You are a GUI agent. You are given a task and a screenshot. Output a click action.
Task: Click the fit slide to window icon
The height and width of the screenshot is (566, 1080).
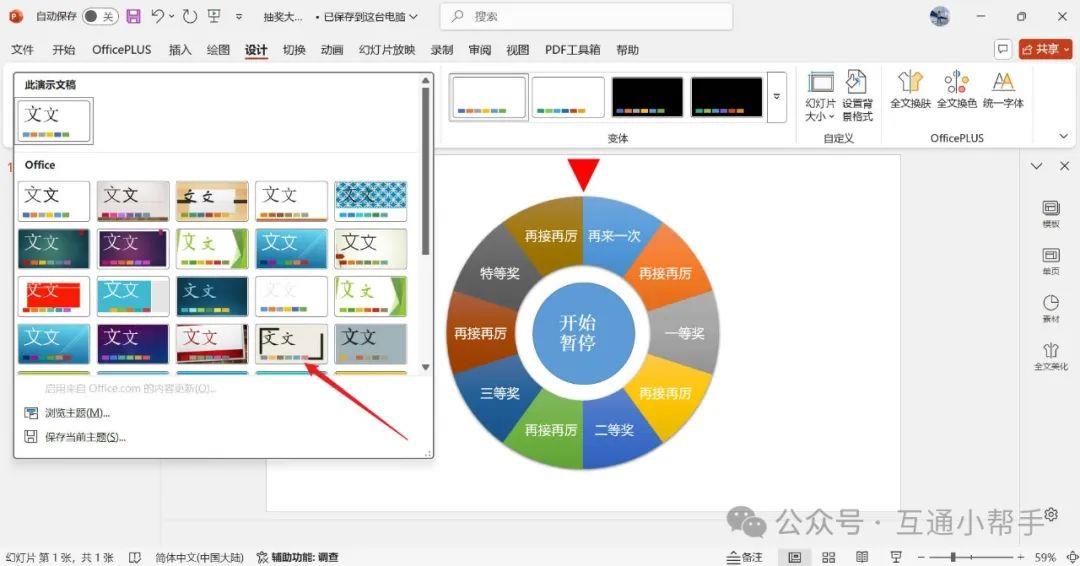coord(1072,557)
